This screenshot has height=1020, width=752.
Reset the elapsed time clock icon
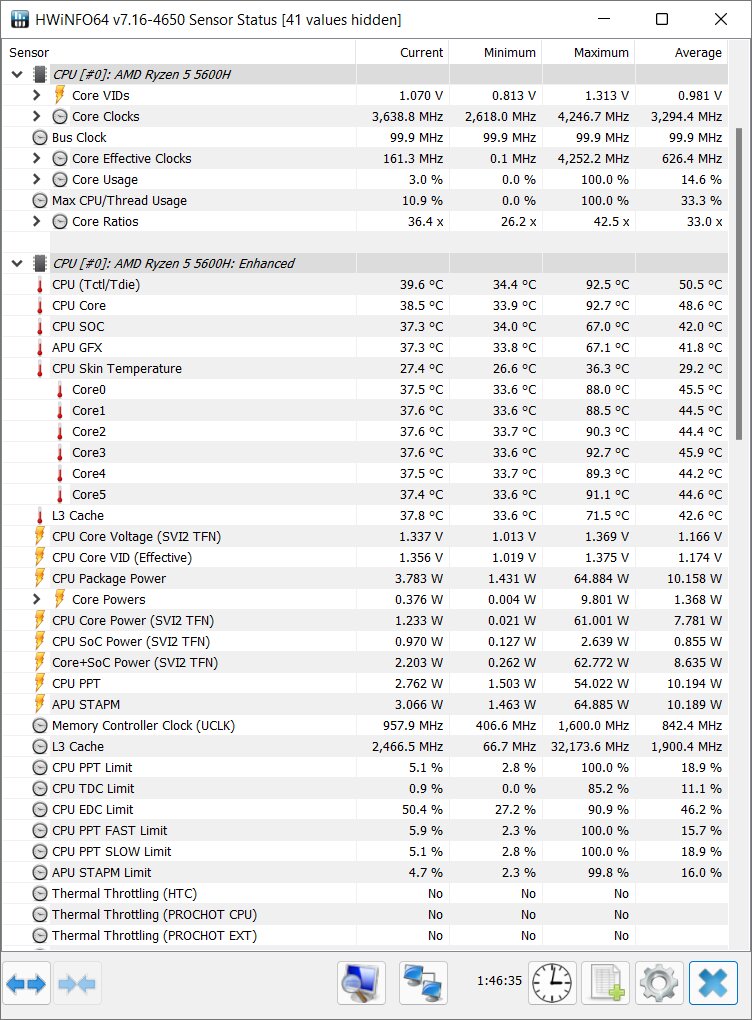point(552,983)
